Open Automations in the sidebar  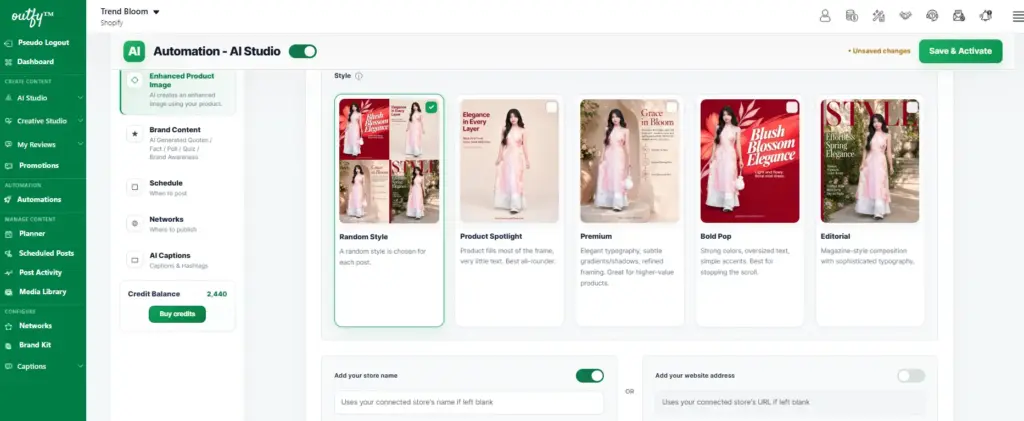point(39,200)
